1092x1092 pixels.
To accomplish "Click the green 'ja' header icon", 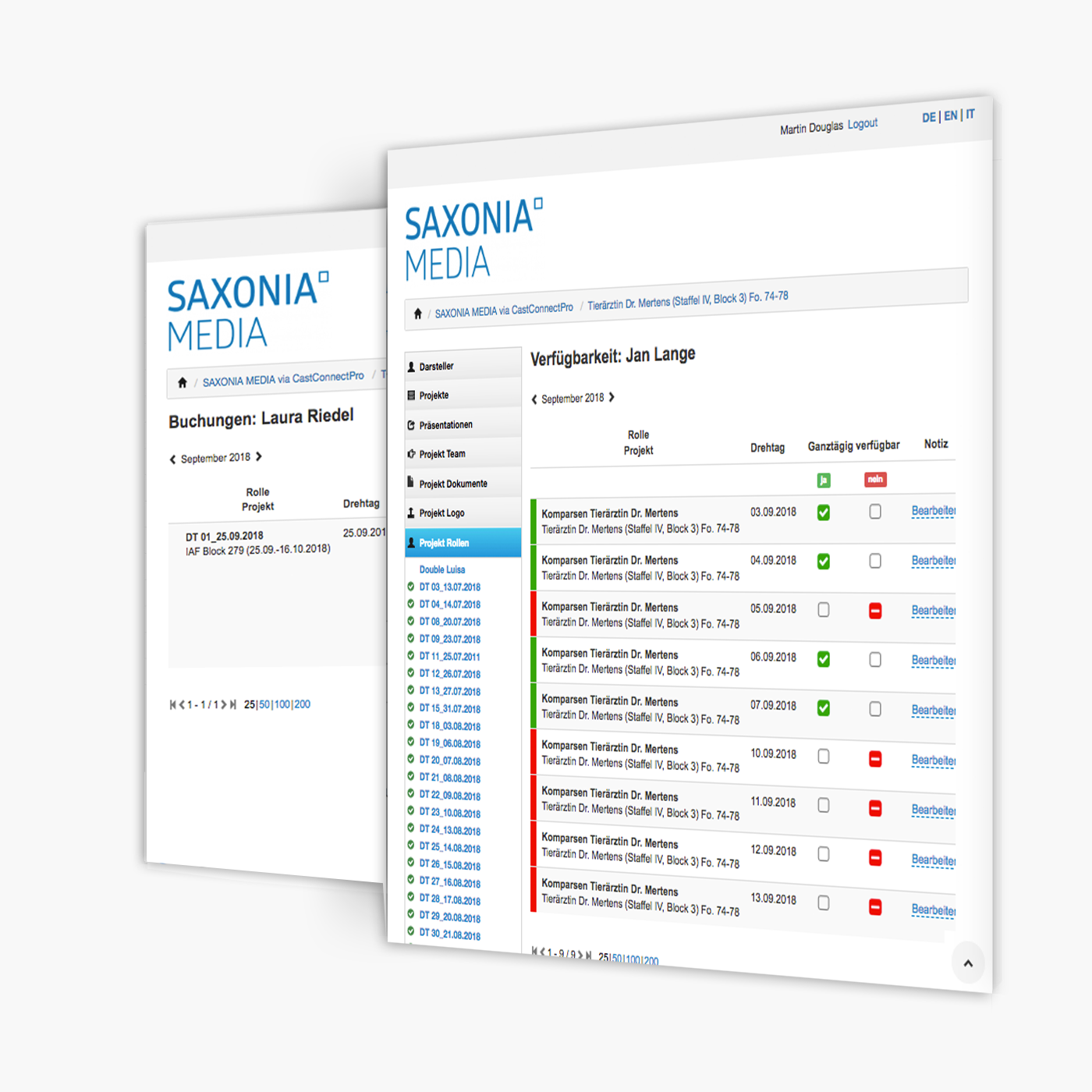I will [x=824, y=480].
